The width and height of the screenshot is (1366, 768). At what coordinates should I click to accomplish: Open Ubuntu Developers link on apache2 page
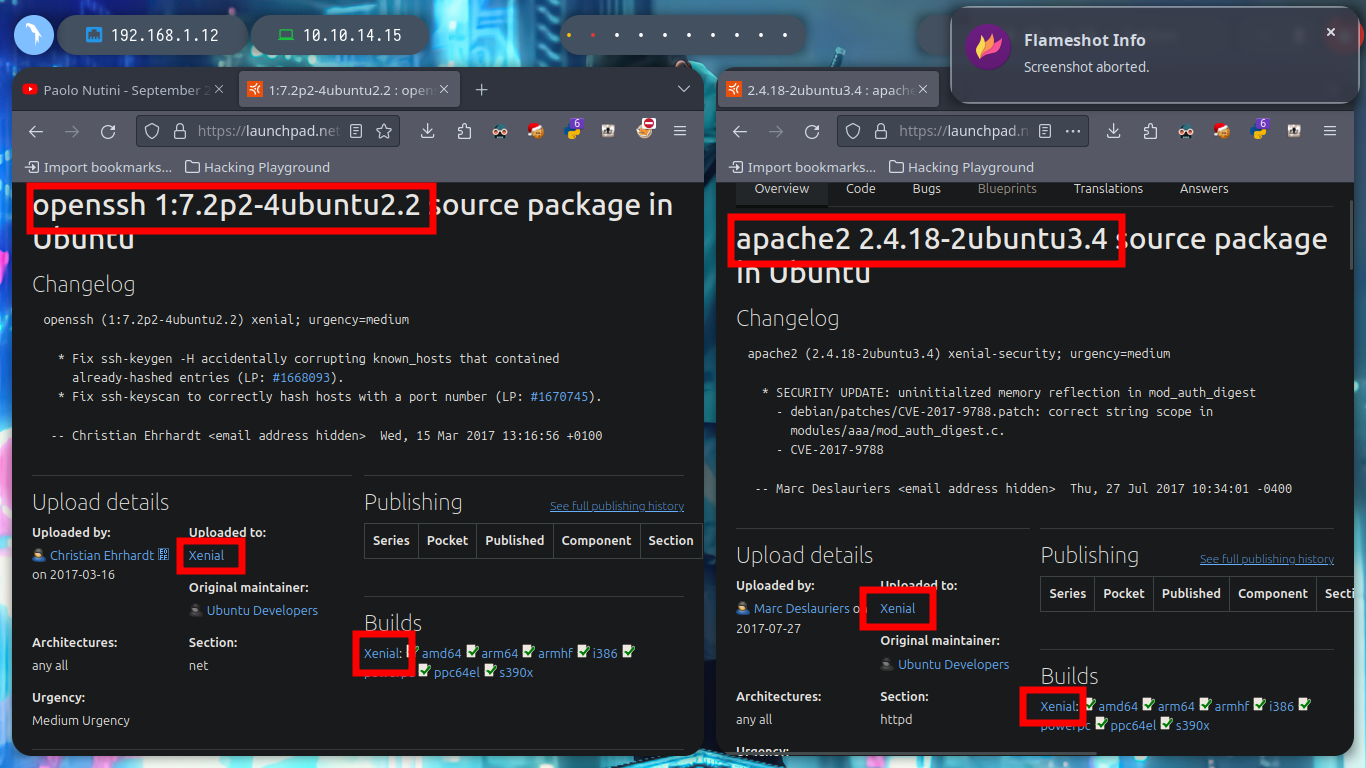[x=953, y=665]
